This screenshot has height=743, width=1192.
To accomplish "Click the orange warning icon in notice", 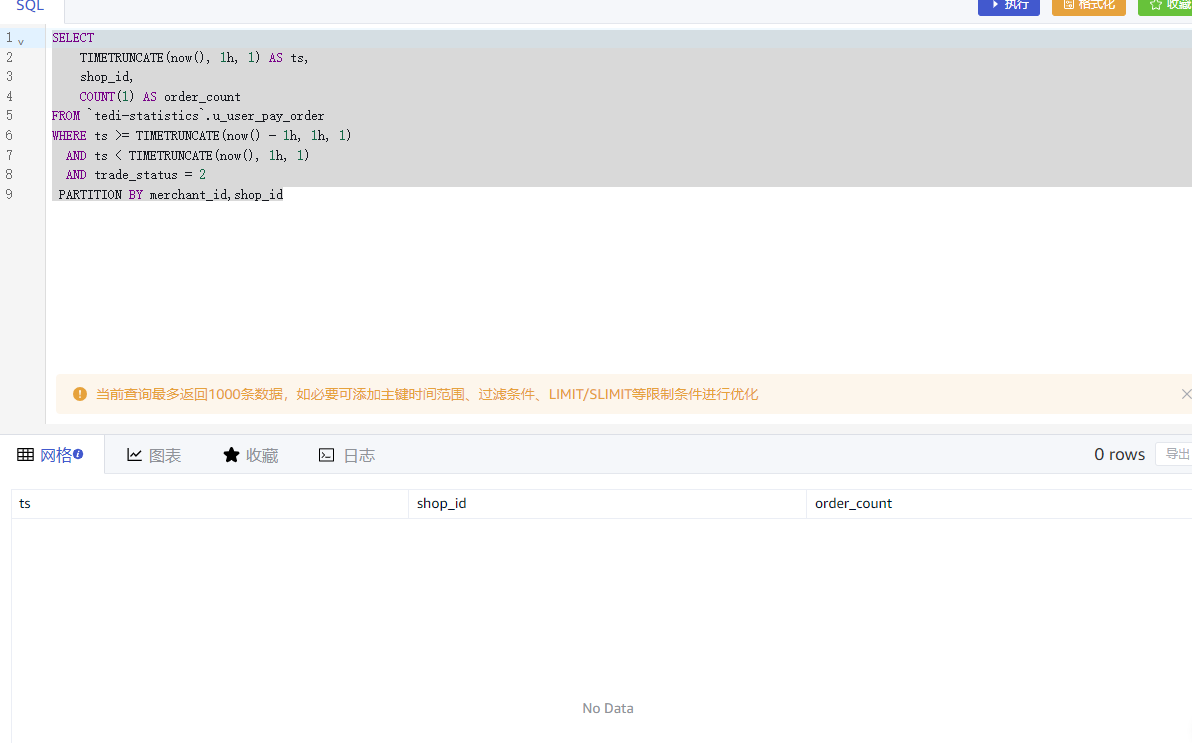I will click(80, 394).
